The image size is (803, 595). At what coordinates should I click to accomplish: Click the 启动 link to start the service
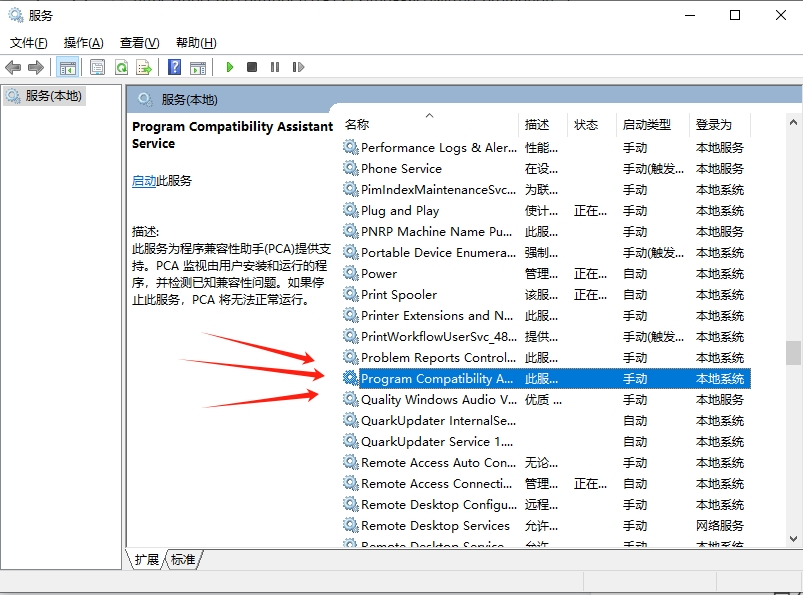point(144,181)
